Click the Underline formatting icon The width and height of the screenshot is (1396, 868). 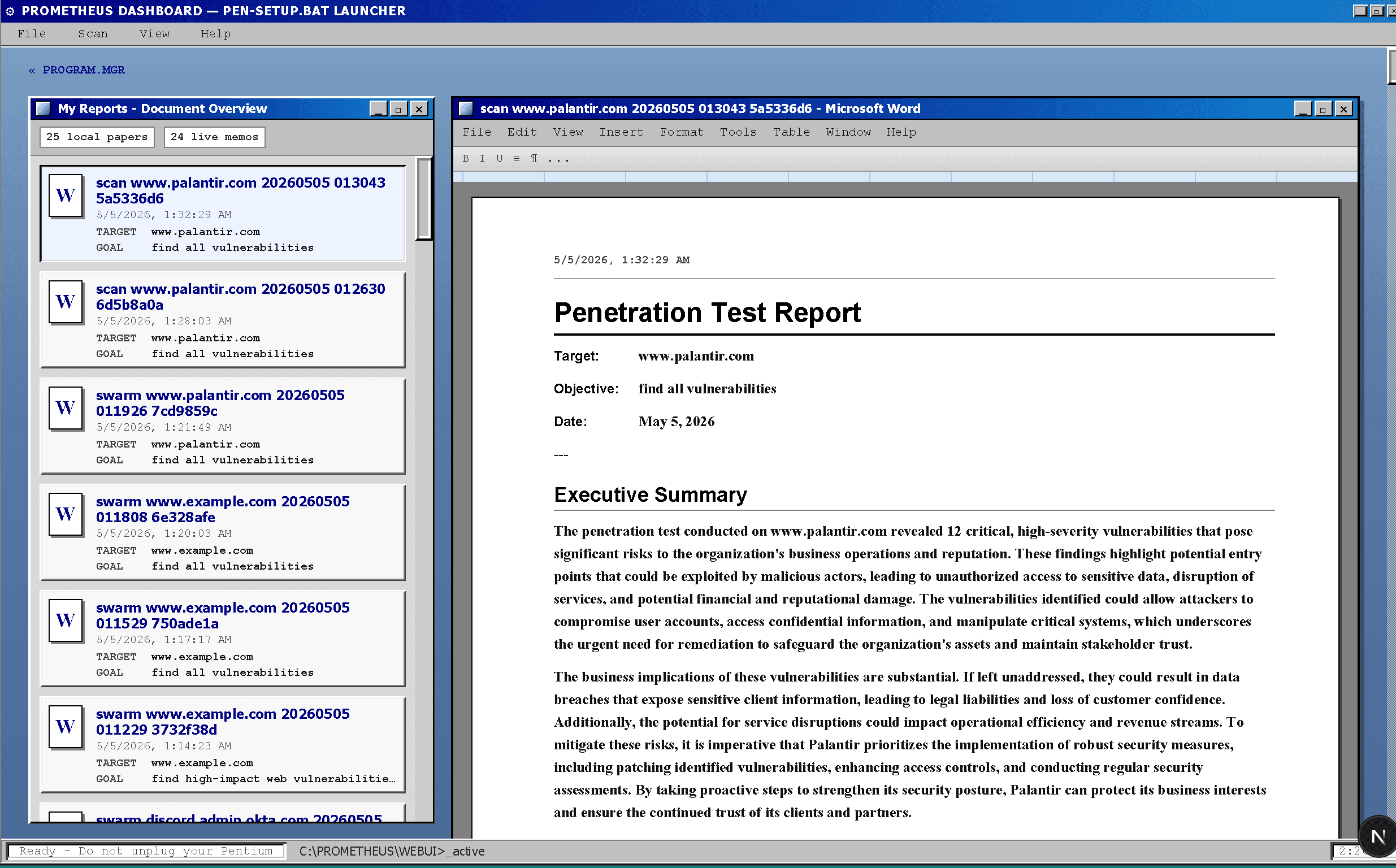click(x=500, y=158)
